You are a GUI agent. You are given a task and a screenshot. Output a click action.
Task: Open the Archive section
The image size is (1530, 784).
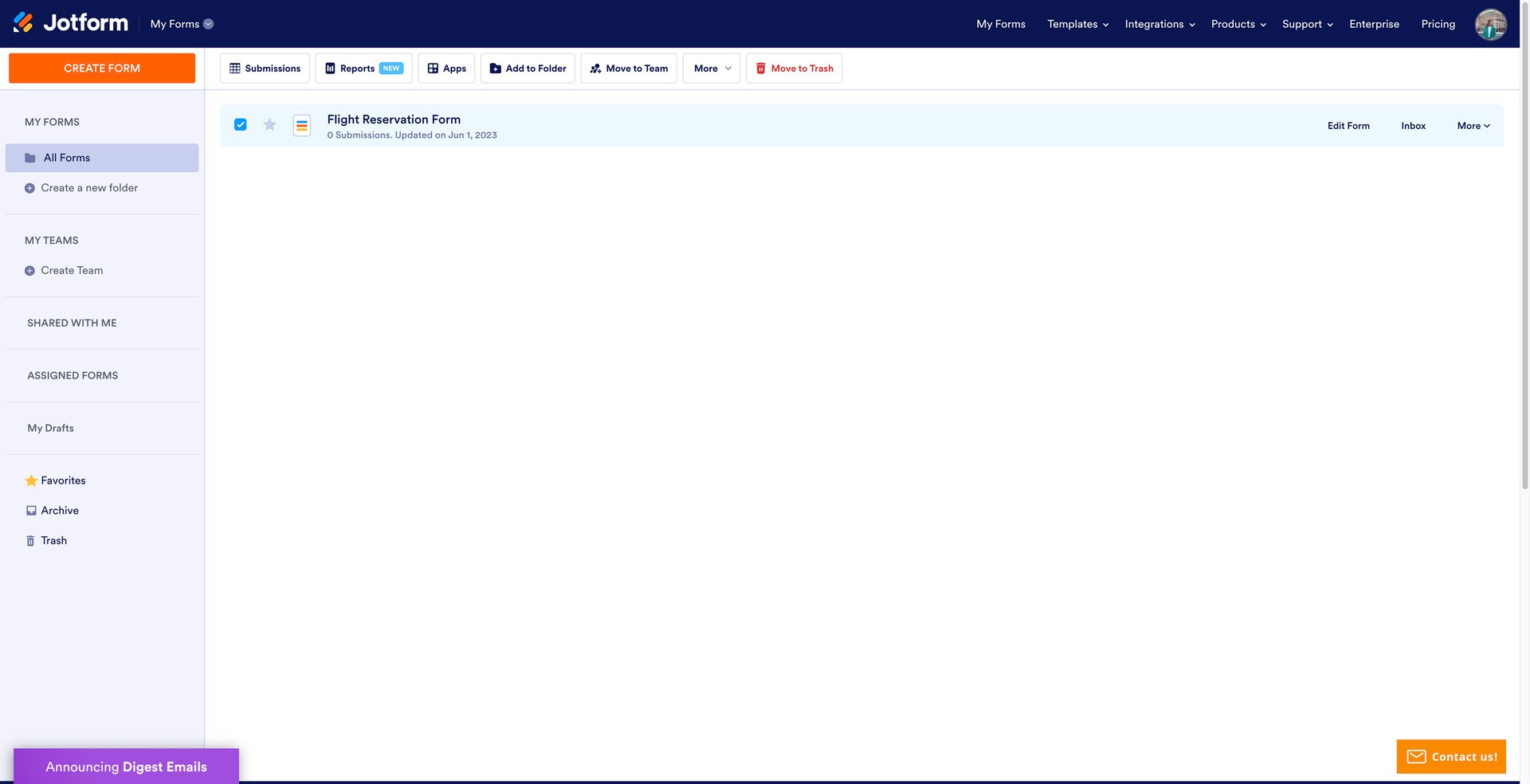pyautogui.click(x=60, y=511)
